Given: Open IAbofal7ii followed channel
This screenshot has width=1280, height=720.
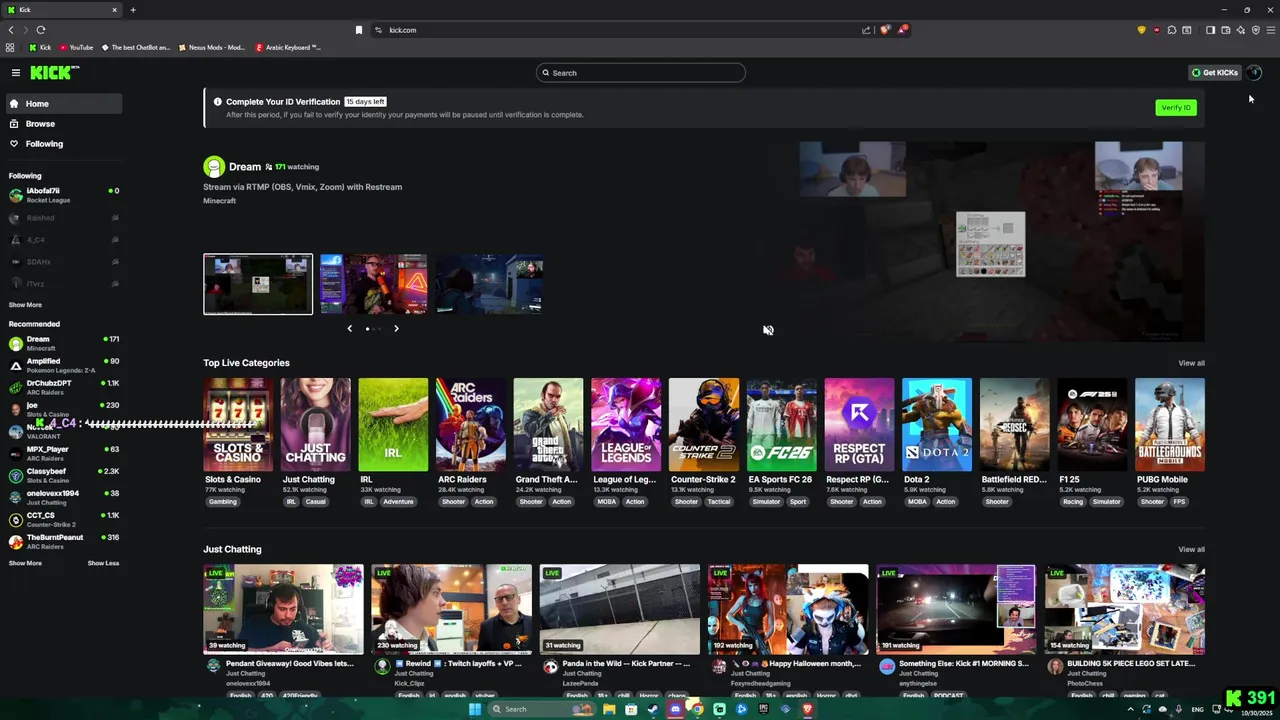Looking at the screenshot, I should tap(63, 195).
